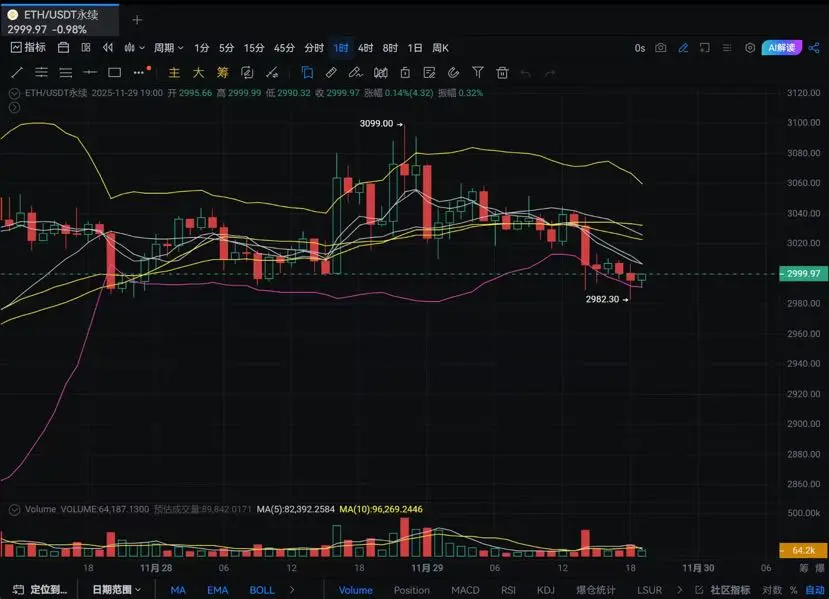This screenshot has width=829, height=599.
Task: Click the blue bookmark flag icon
Action: tap(307, 72)
